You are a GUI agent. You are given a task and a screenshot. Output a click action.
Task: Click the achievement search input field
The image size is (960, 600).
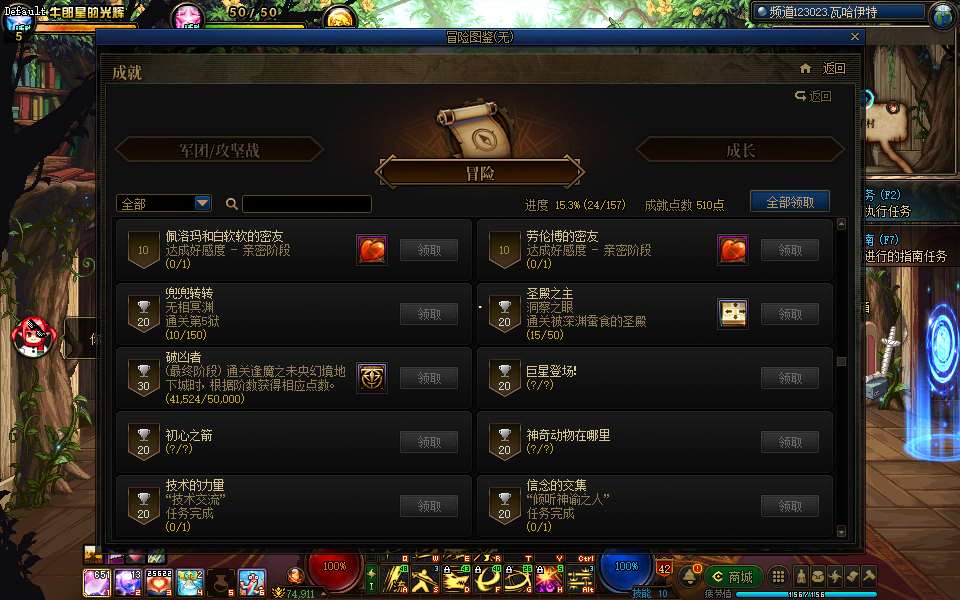[x=307, y=204]
